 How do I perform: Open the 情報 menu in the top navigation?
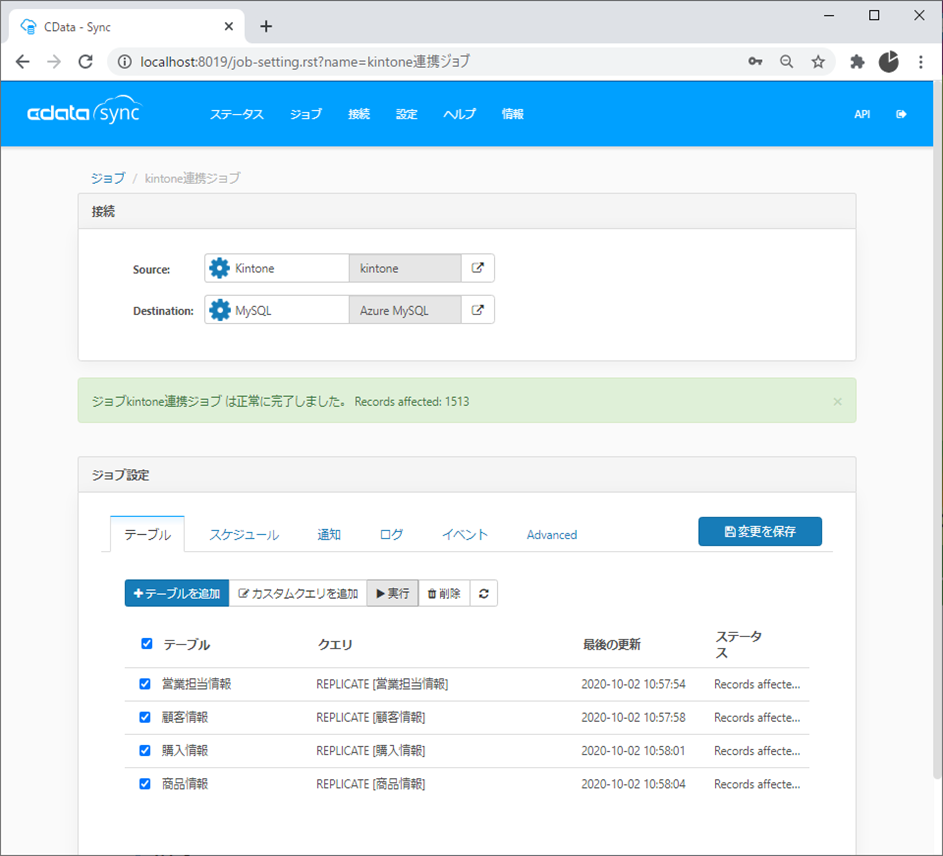click(512, 114)
